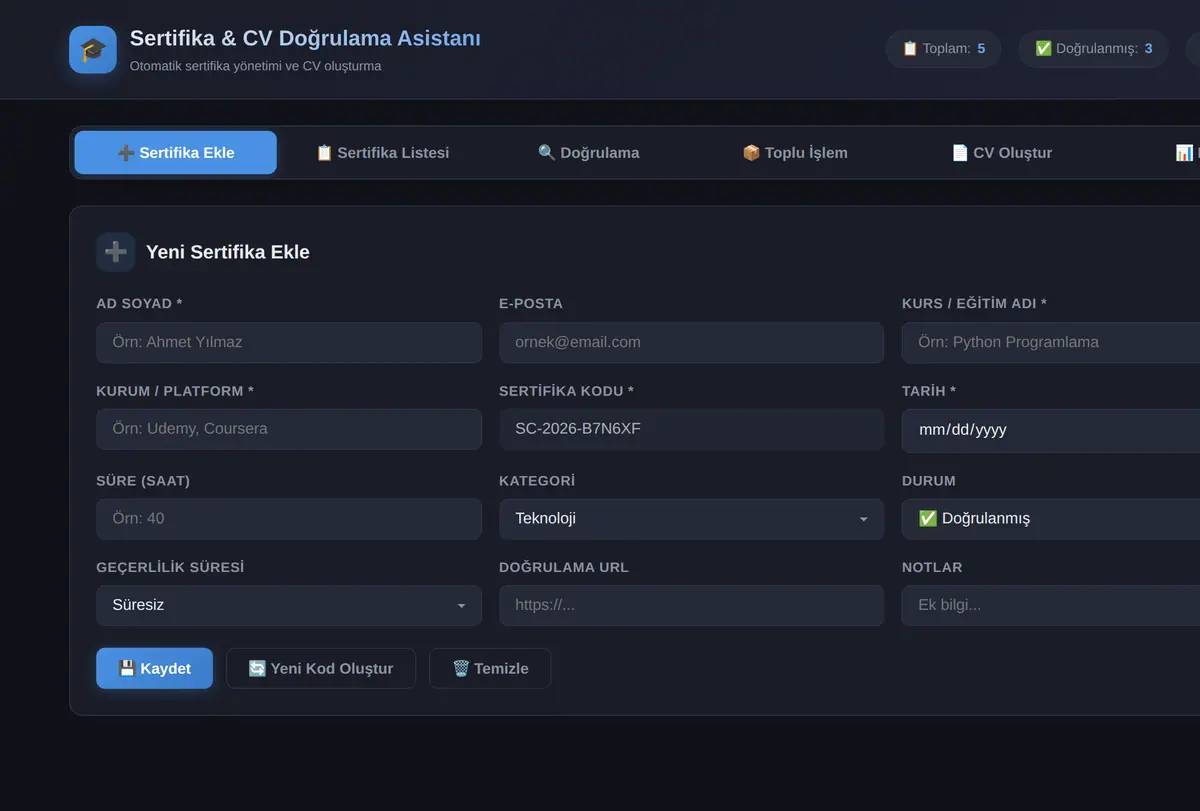Switch to the Sertifika Listesi tab
This screenshot has height=811, width=1200.
coord(383,153)
